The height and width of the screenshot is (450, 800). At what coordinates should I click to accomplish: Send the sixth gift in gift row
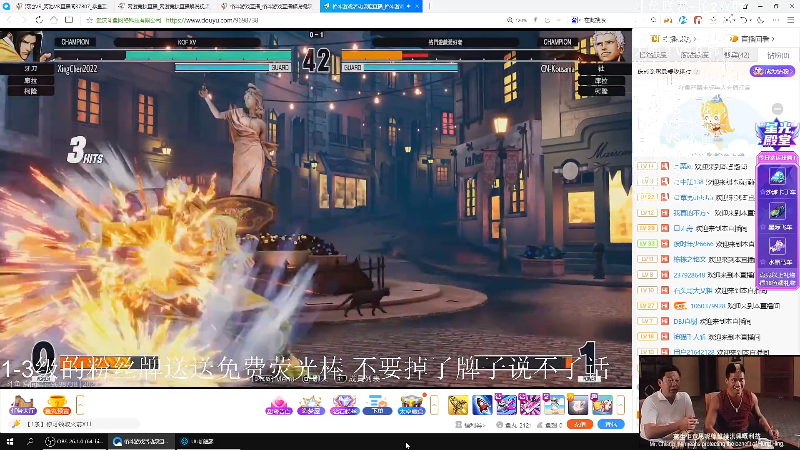(578, 405)
